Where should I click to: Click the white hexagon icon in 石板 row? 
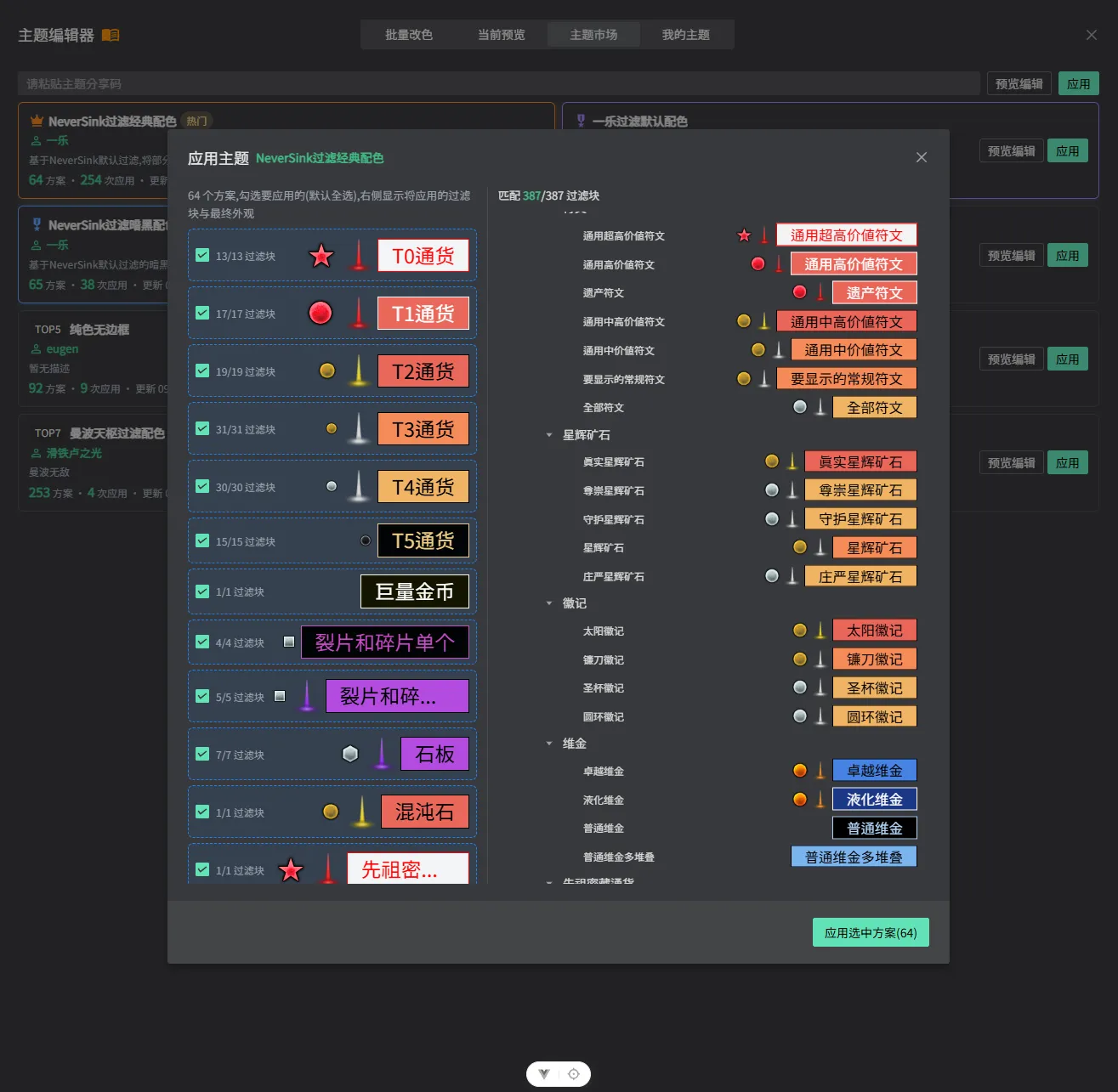pos(350,754)
